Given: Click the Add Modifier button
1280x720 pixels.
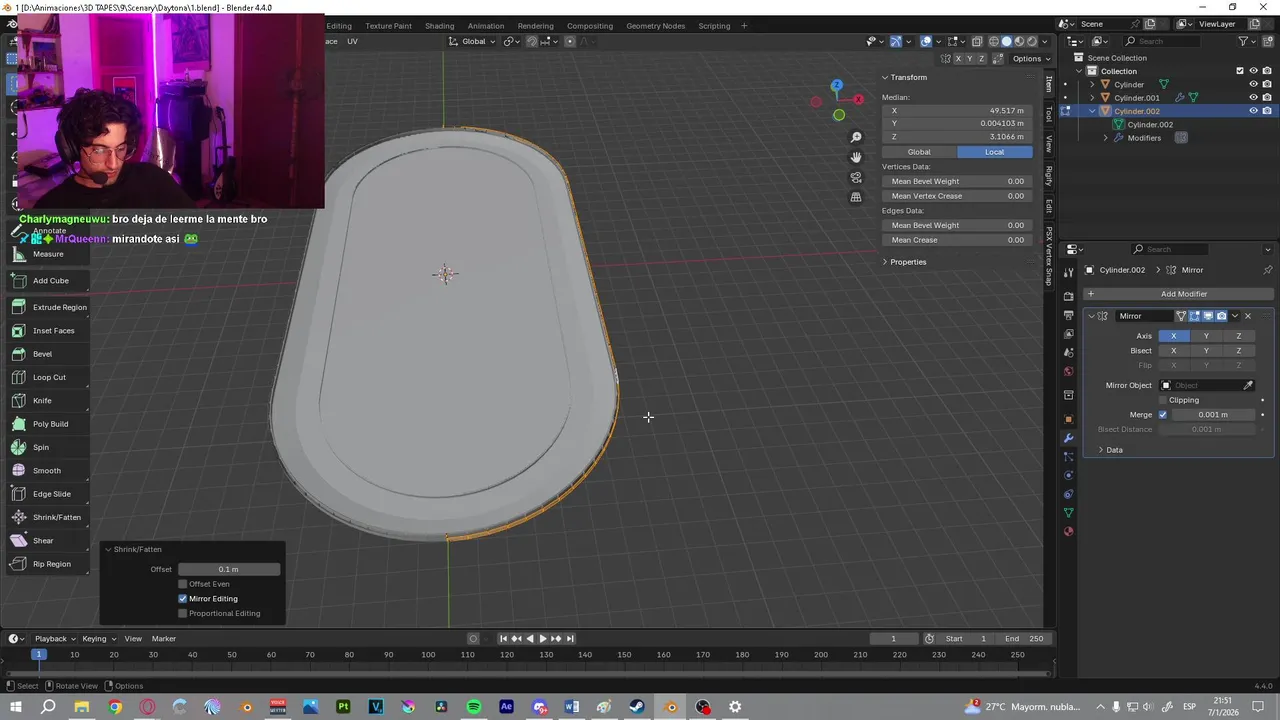Looking at the screenshot, I should point(1183,294).
